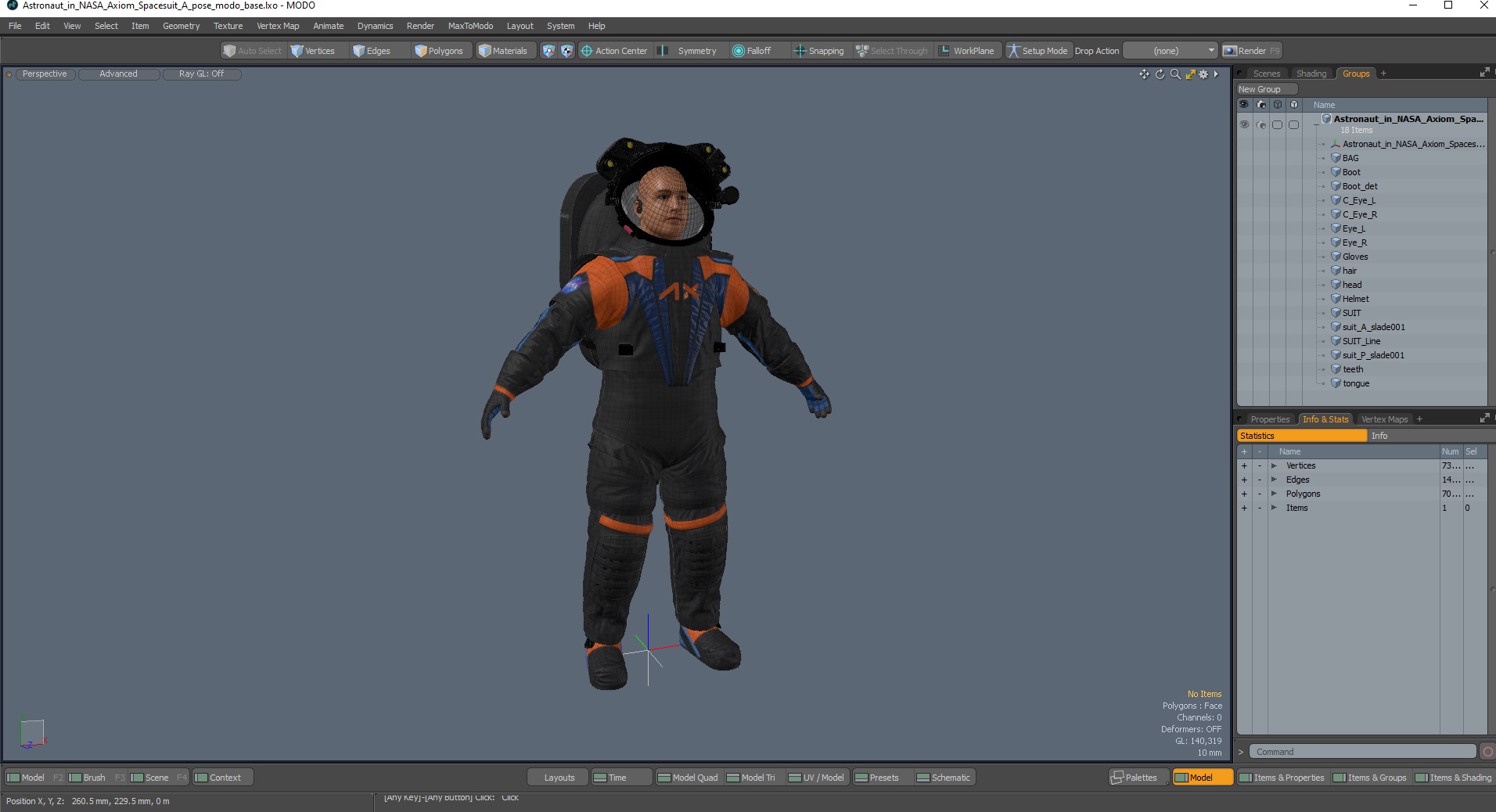Click the axis gizmo in viewport corner
Viewport: 1496px width, 812px height.
(x=33, y=734)
